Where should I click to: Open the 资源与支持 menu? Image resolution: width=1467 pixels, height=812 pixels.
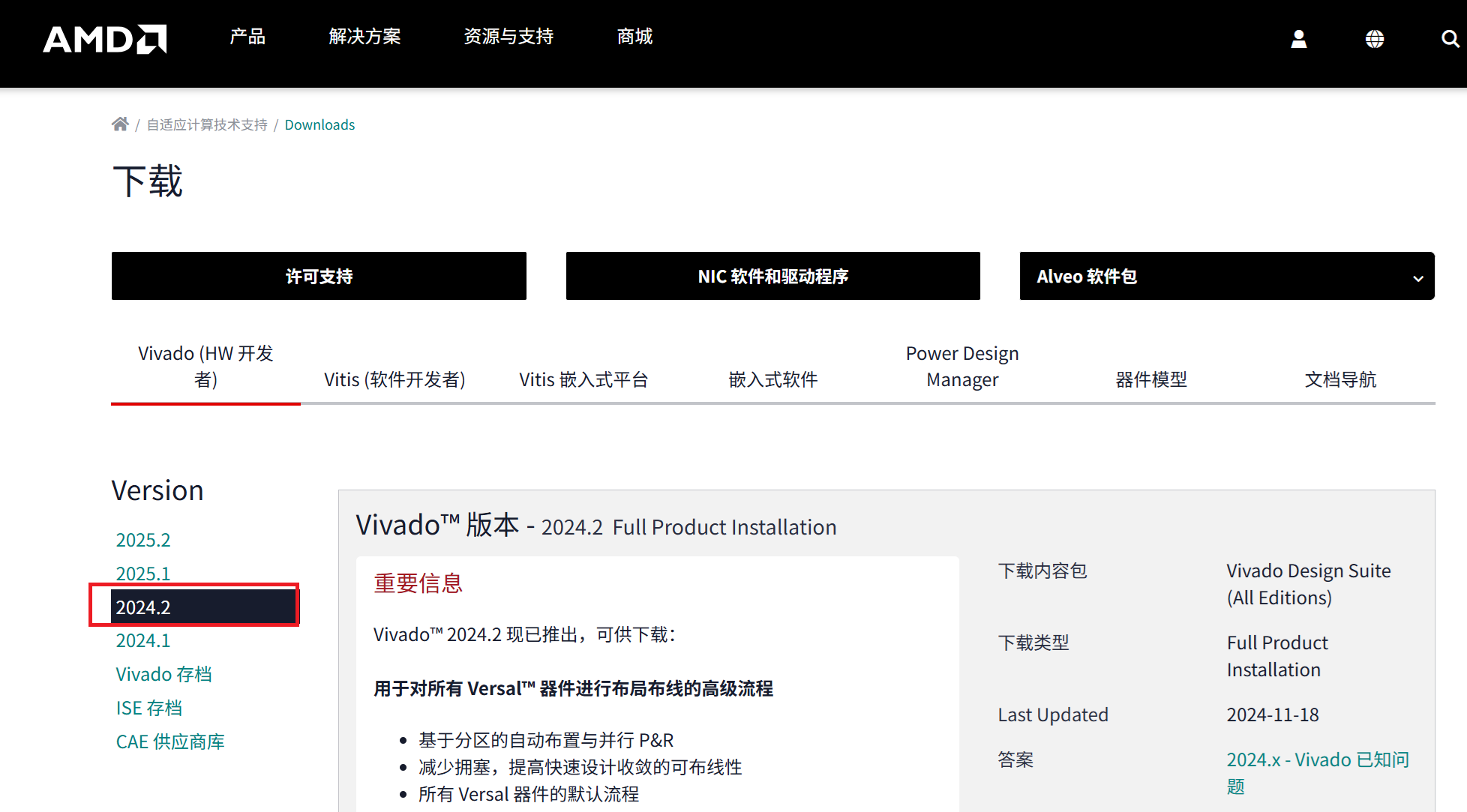(508, 37)
